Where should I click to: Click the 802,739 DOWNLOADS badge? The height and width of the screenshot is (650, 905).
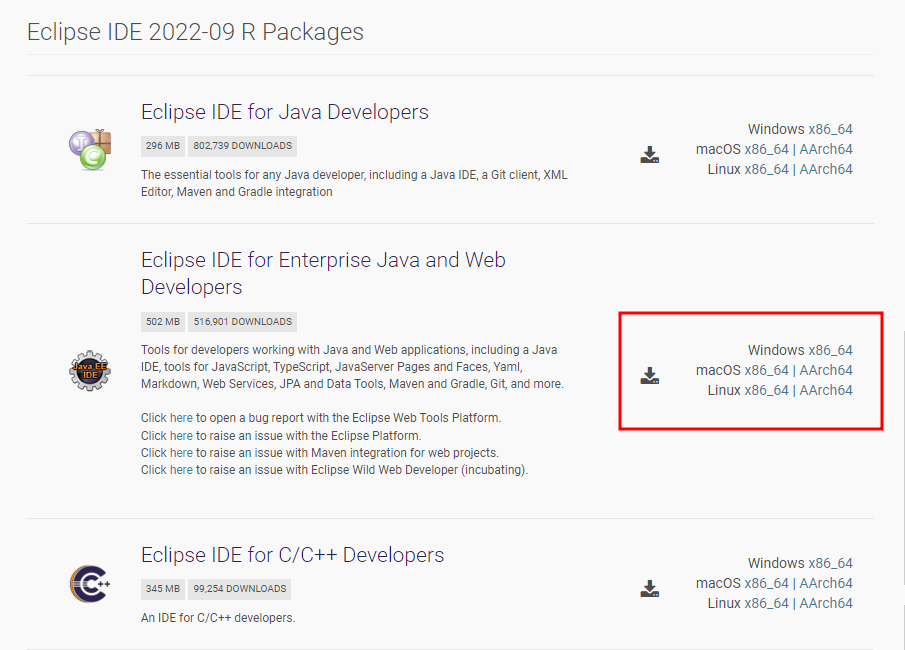(x=242, y=146)
